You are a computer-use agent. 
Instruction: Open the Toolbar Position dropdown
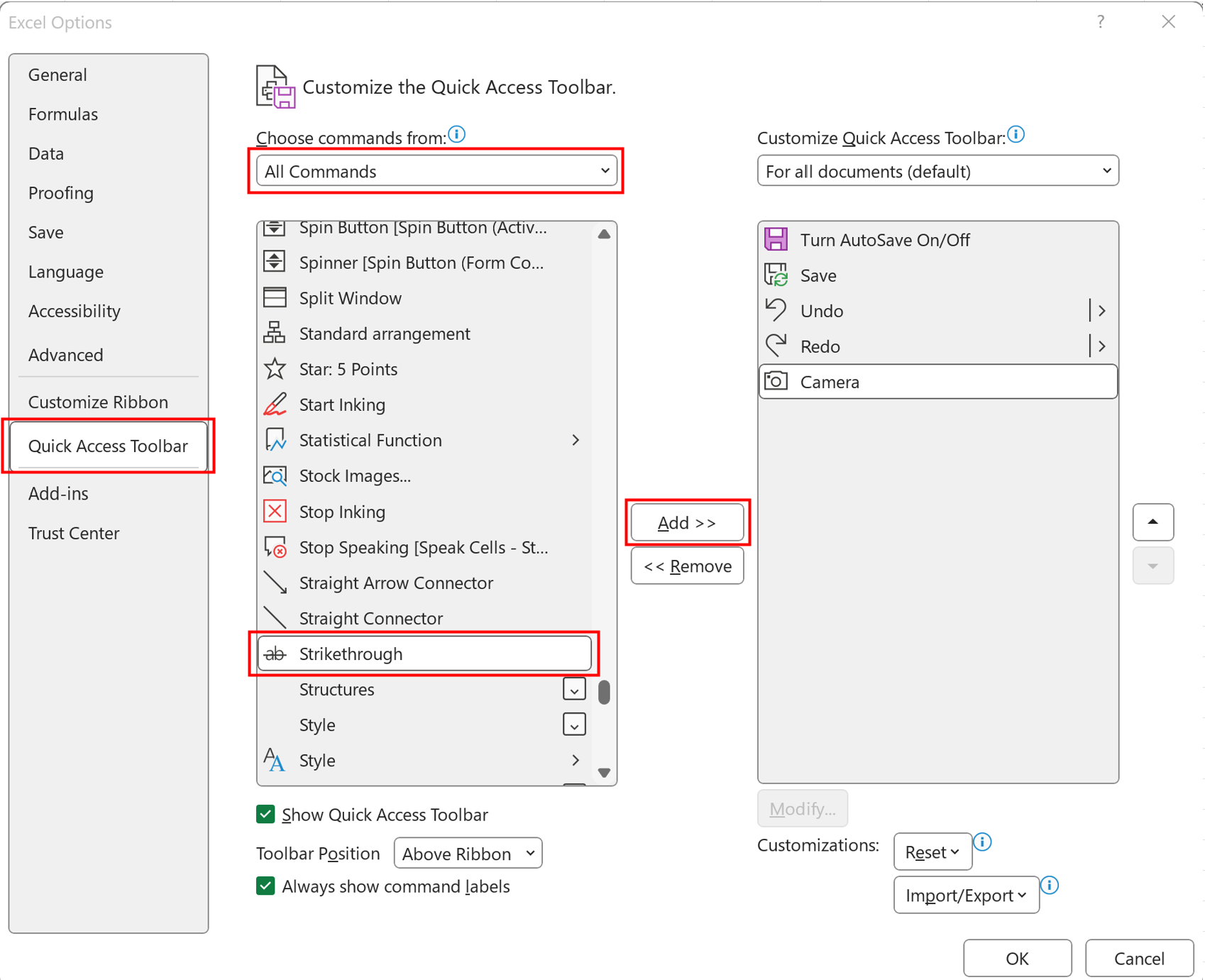(x=468, y=853)
